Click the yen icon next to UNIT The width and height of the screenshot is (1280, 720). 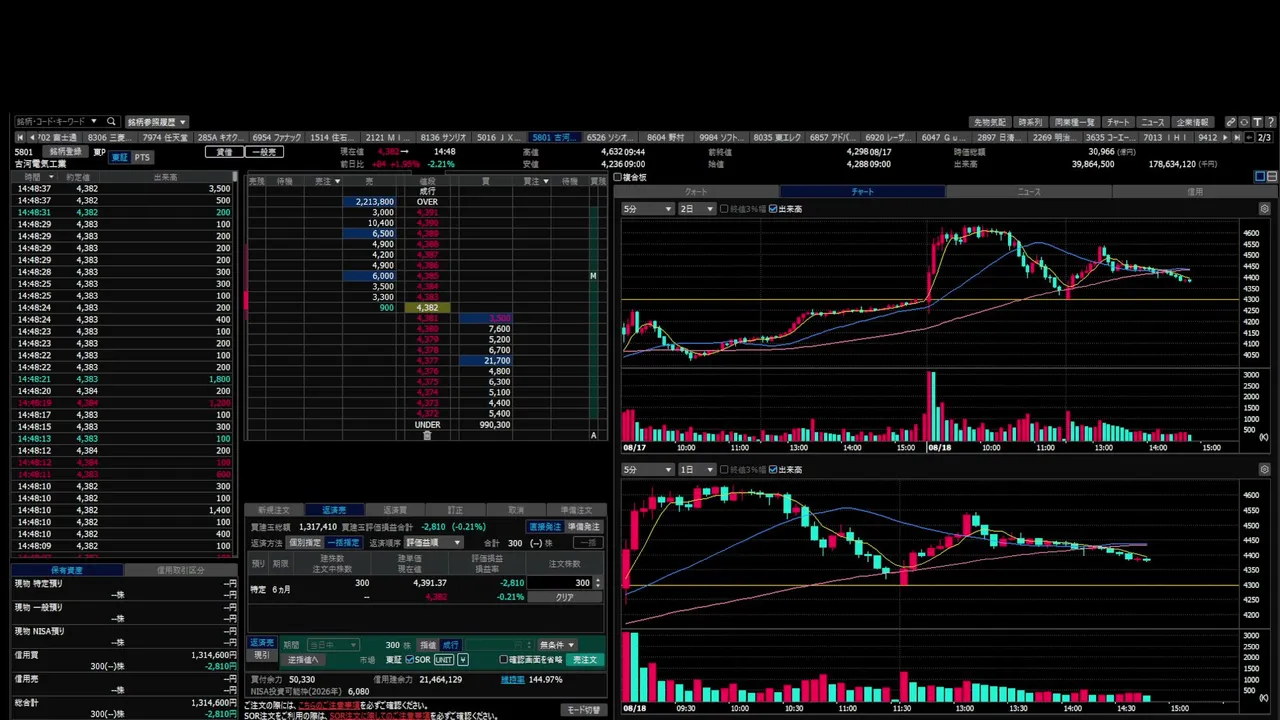point(463,660)
